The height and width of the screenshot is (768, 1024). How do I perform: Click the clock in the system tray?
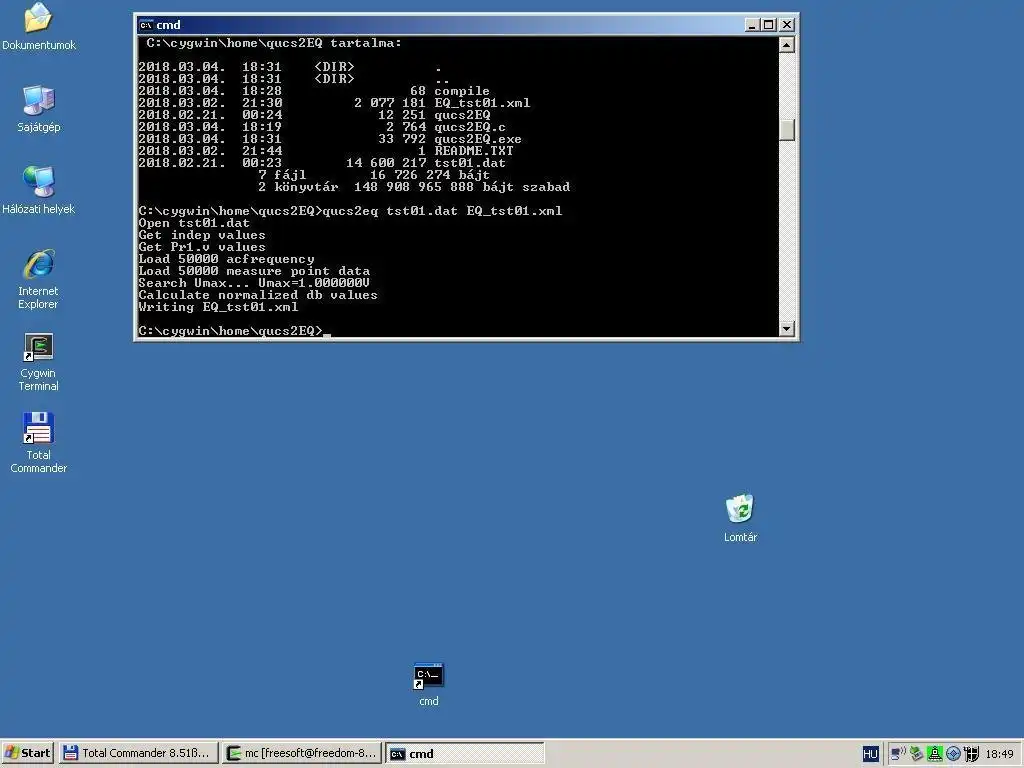coord(1000,753)
